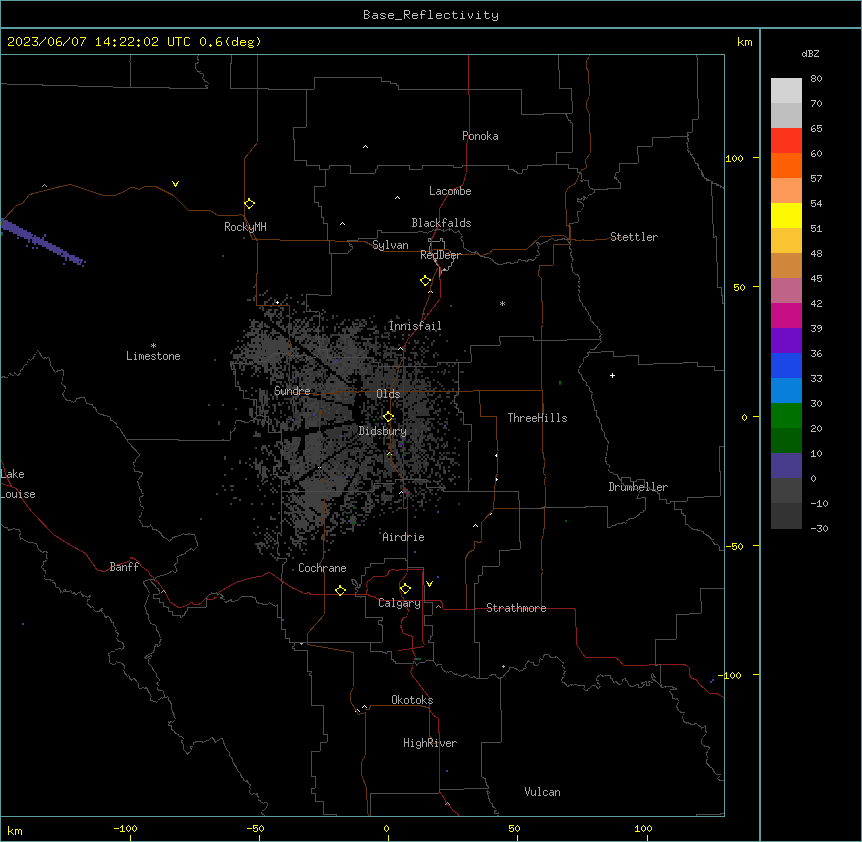
Task: Select the light gray 80-70 dBZ swatch
Action: (x=786, y=91)
